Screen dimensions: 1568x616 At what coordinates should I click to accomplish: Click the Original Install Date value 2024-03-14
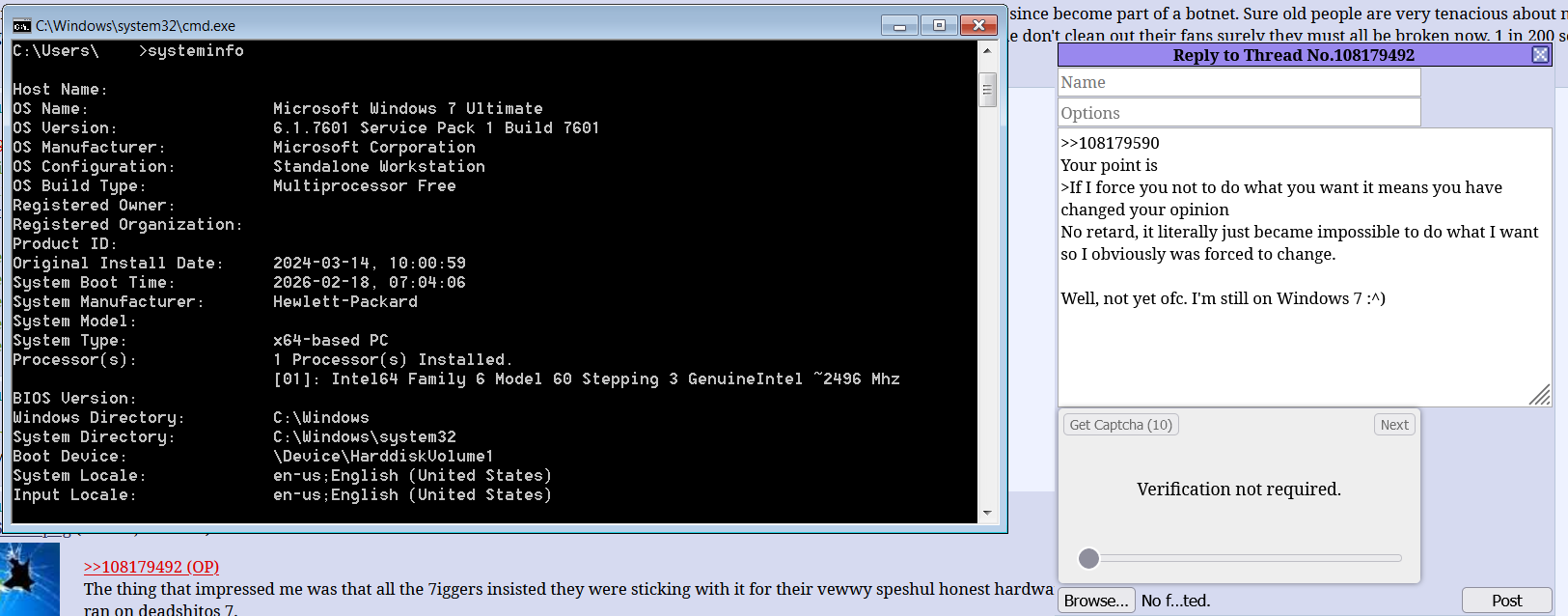[x=370, y=263]
